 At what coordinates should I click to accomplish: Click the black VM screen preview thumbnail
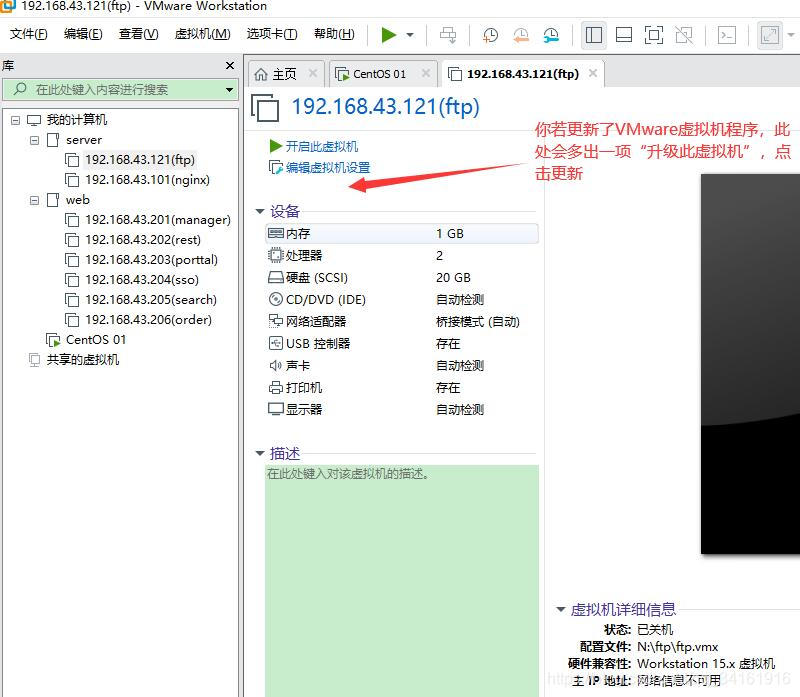tap(750, 364)
